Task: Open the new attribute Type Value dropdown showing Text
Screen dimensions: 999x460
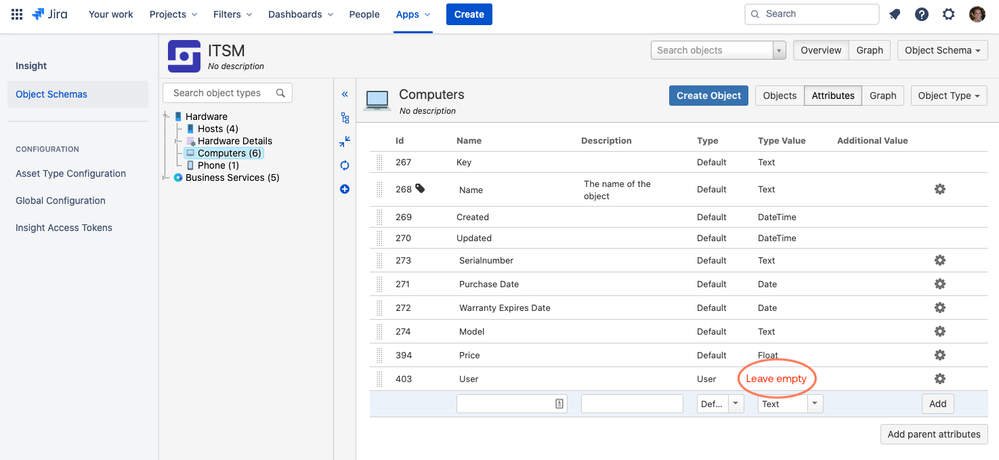Action: point(790,404)
